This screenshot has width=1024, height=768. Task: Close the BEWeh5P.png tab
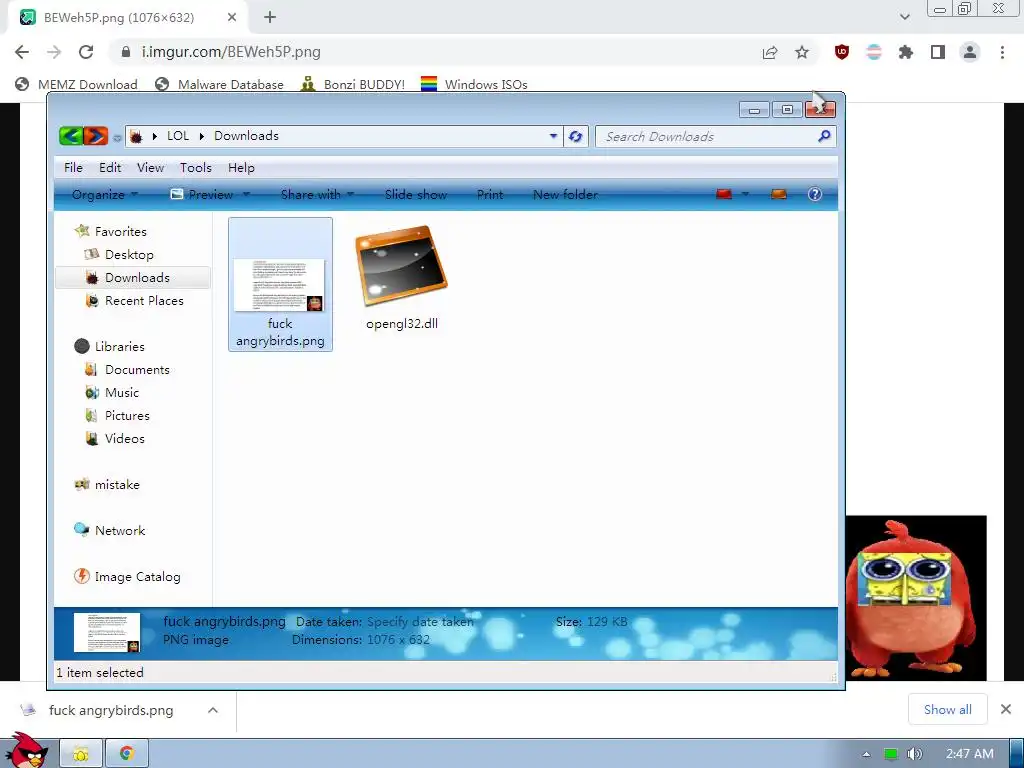pyautogui.click(x=232, y=18)
